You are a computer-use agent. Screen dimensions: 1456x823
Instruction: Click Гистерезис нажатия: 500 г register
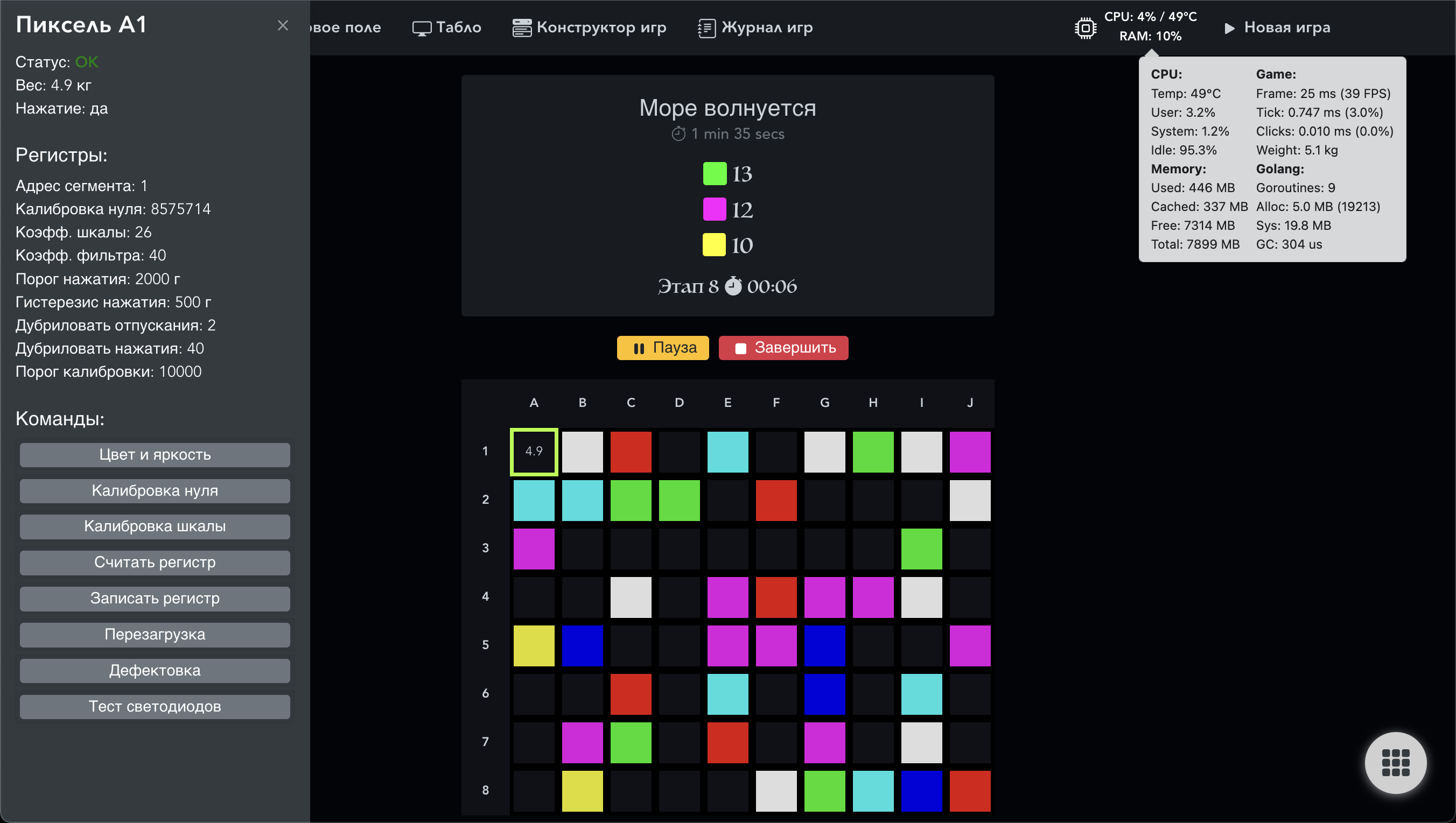point(113,303)
